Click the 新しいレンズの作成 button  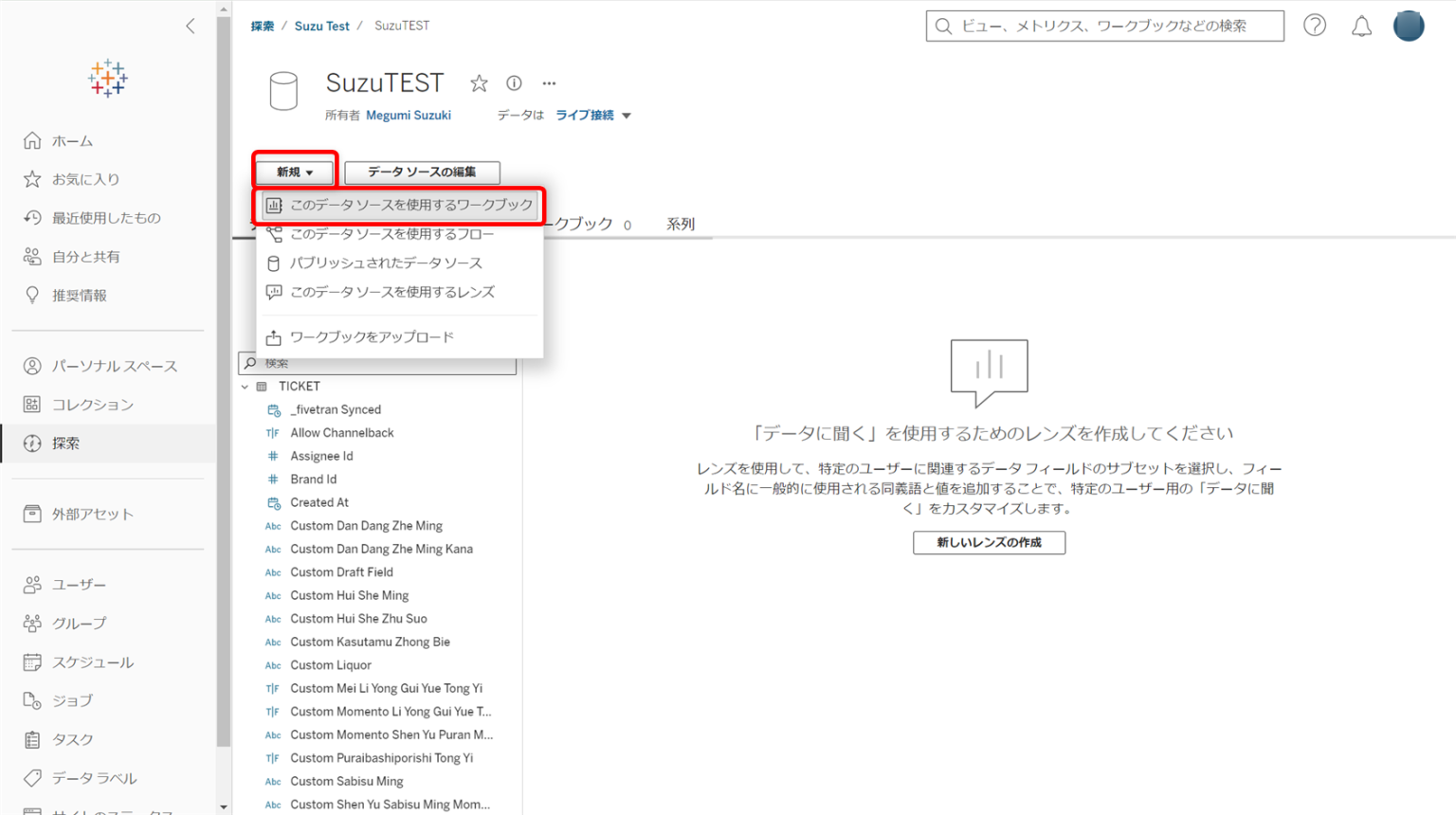point(989,542)
